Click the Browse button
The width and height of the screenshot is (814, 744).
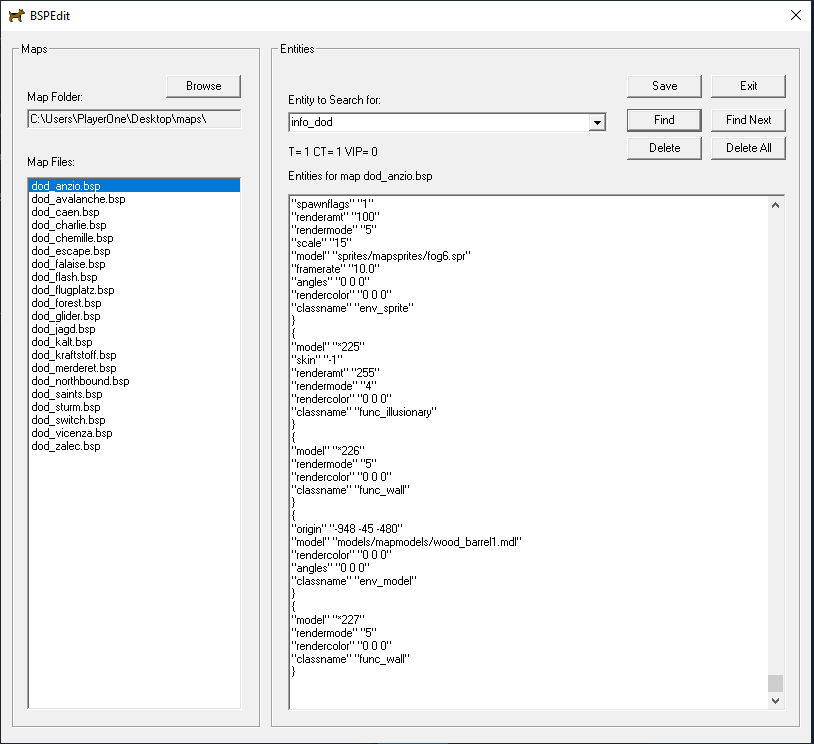tap(204, 86)
